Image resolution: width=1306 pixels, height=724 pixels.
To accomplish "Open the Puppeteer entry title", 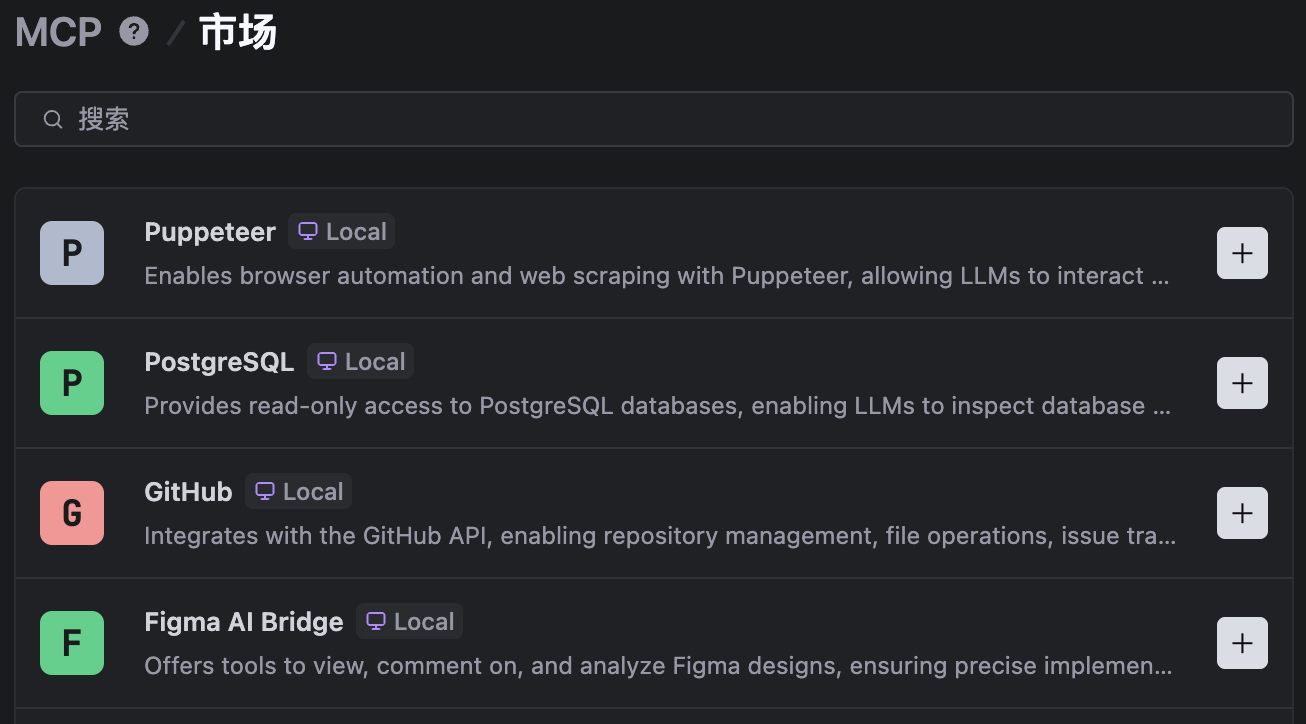I will pyautogui.click(x=210, y=232).
